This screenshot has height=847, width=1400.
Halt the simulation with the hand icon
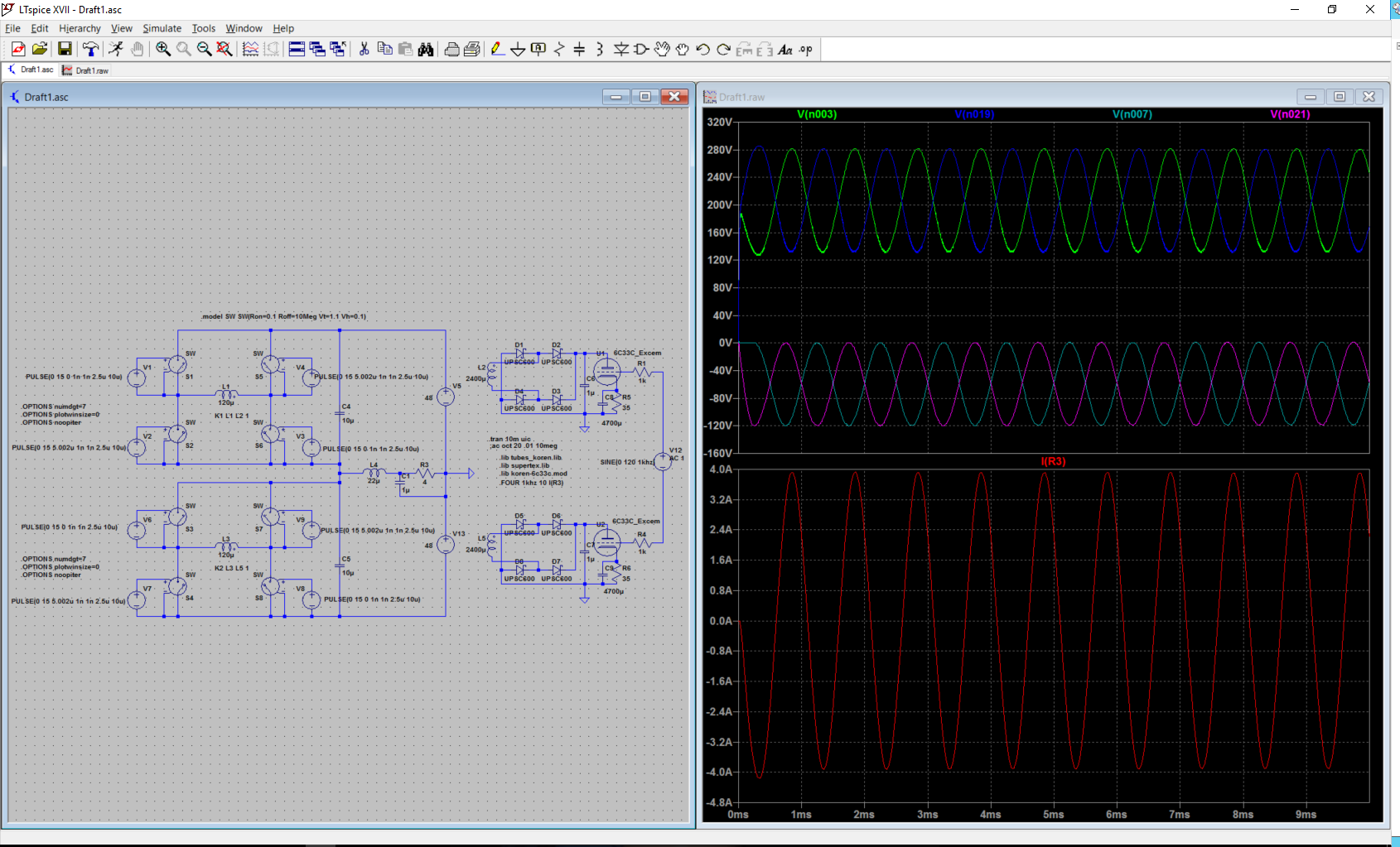coord(137,50)
